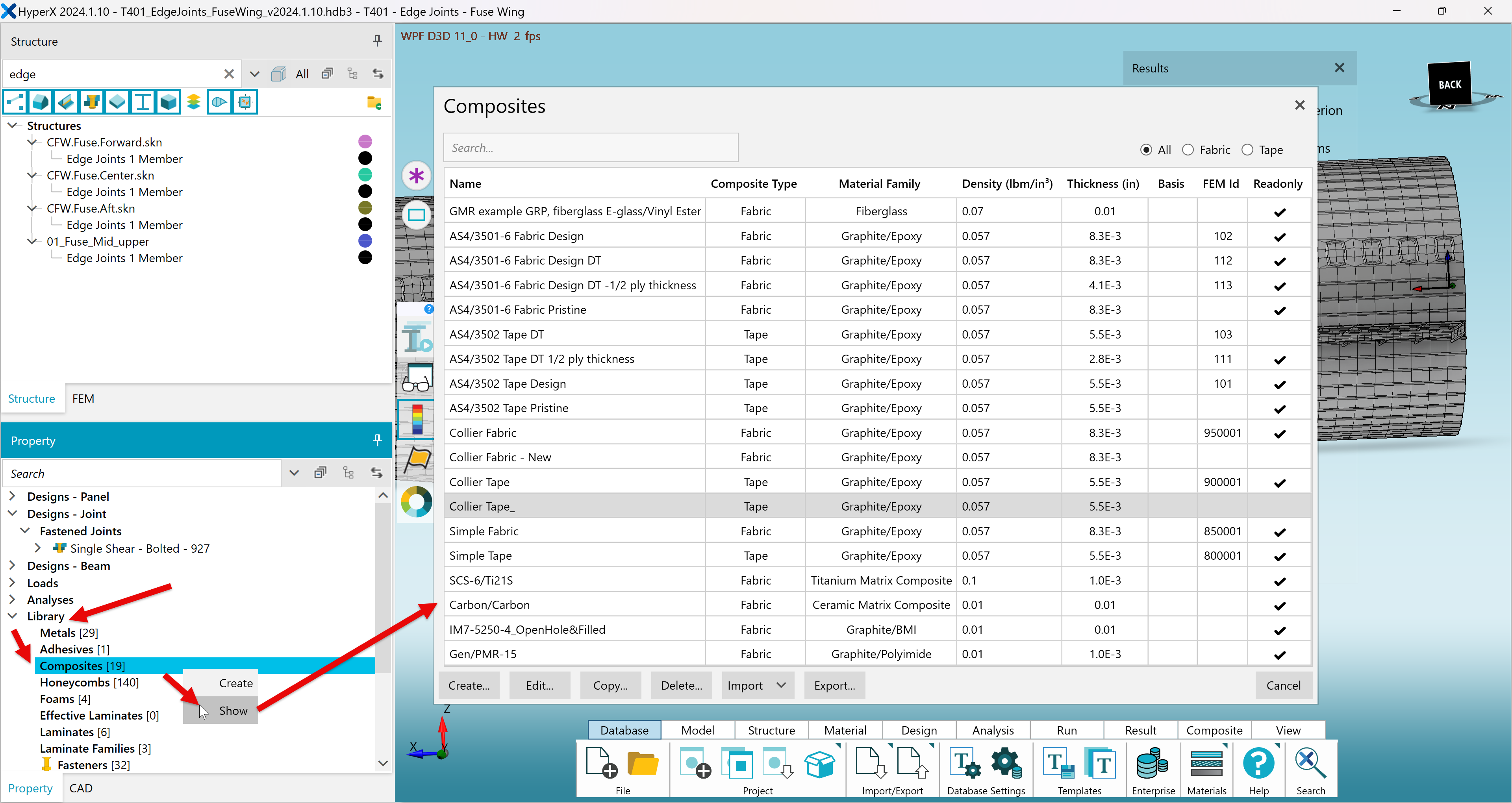
Task: Click the add folder icon in Structure panel
Action: [374, 103]
